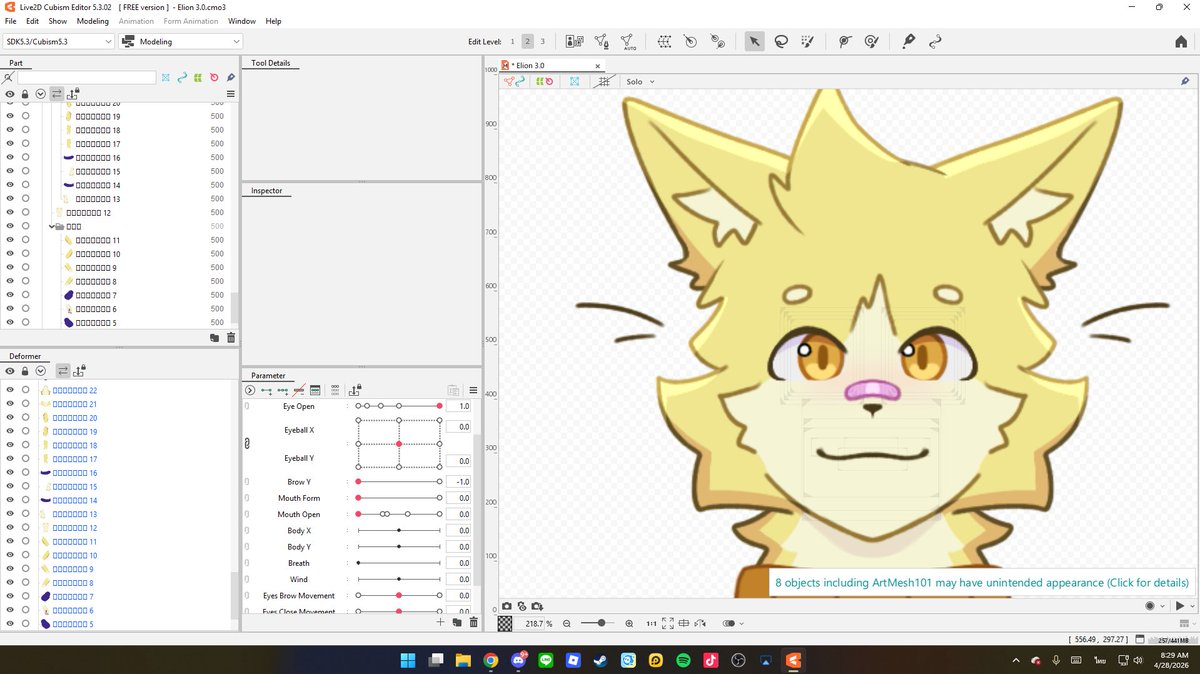Choose the Lasso selection tool
The width and height of the screenshot is (1200, 674).
[x=781, y=41]
